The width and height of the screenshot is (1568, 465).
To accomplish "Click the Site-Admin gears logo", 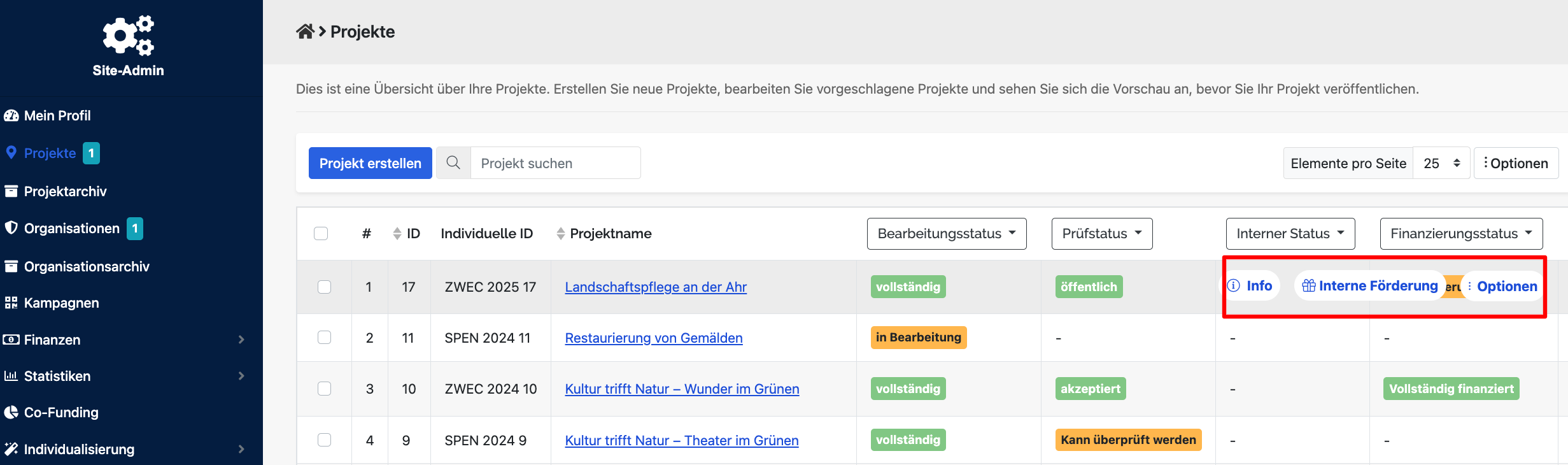I will [129, 36].
